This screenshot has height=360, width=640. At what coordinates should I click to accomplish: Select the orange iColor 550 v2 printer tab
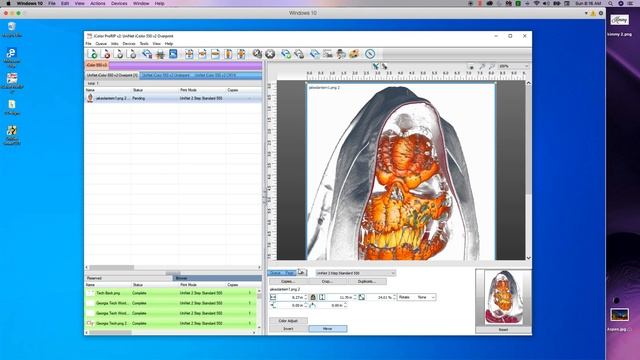coord(97,65)
